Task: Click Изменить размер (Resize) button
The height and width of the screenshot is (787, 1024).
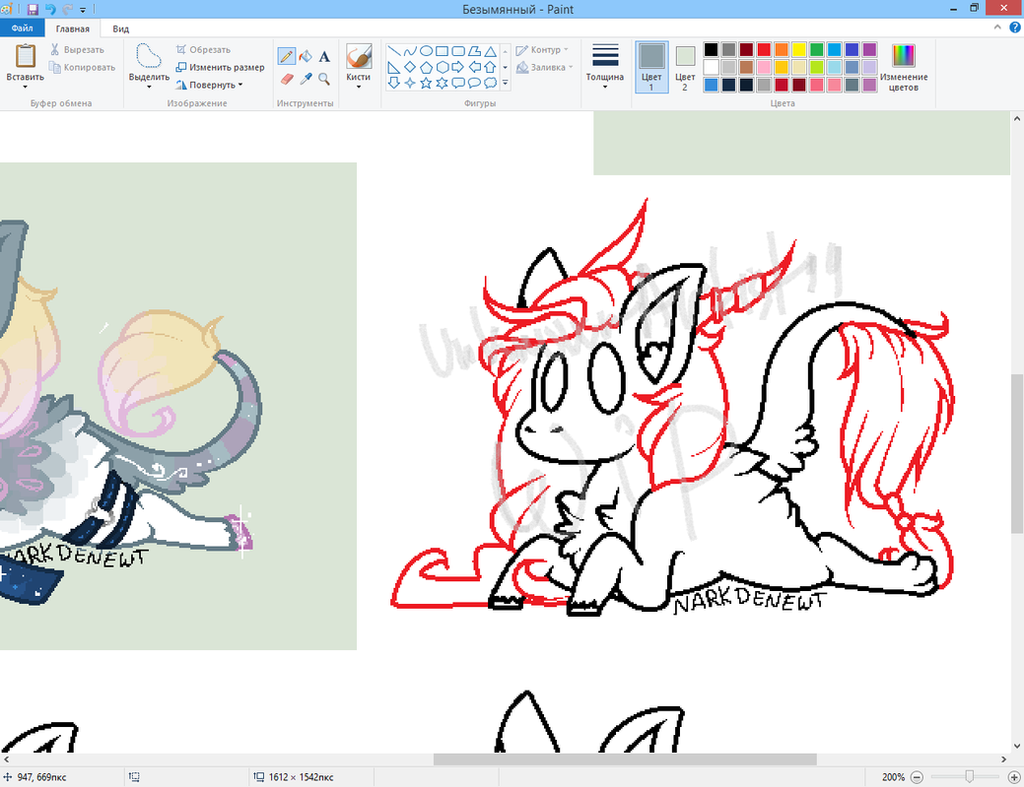Action: [220, 67]
